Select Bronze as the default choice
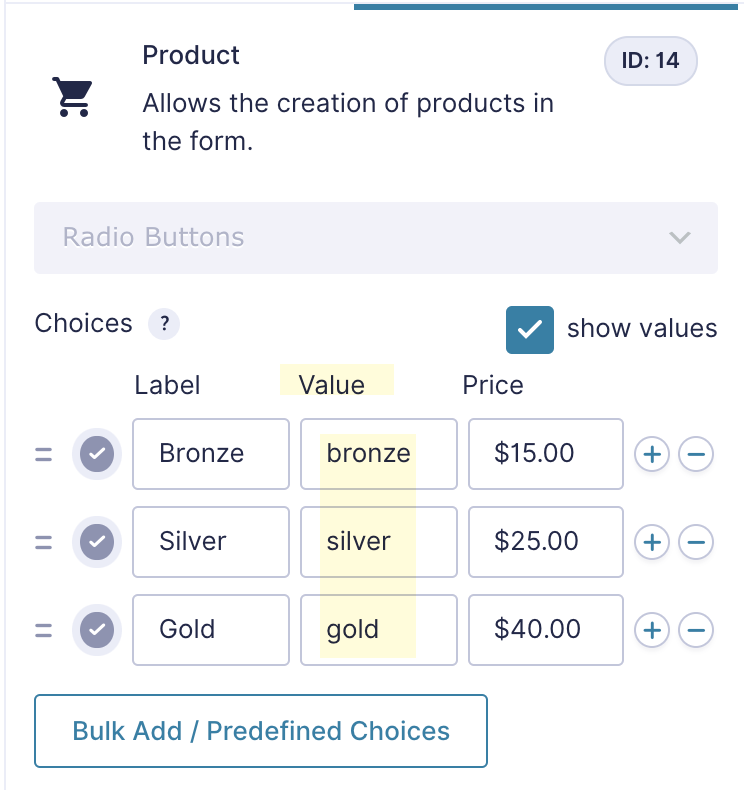The height and width of the screenshot is (790, 744). coord(97,454)
